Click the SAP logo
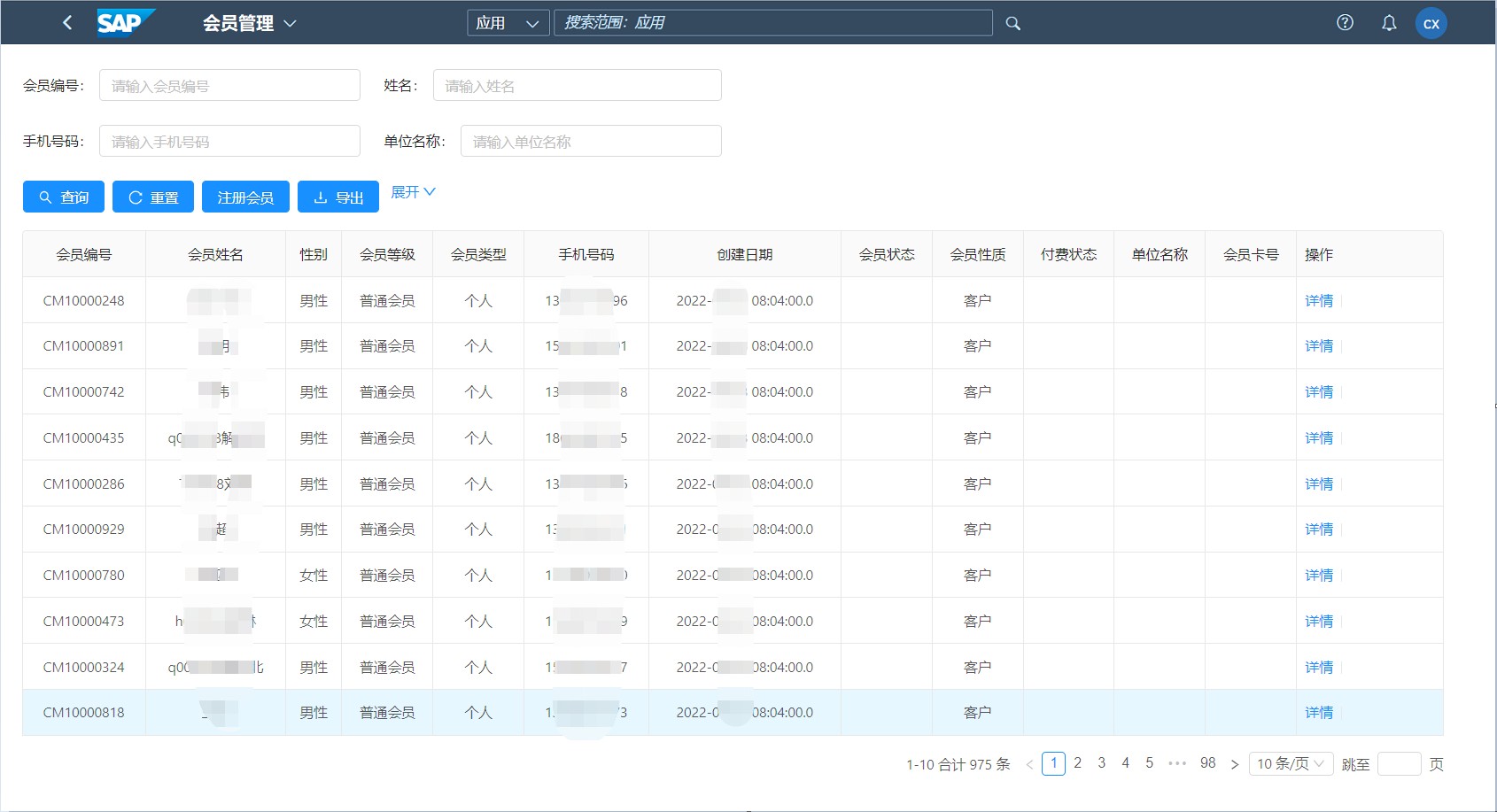Screen dimensions: 1497x812 tap(125, 23)
